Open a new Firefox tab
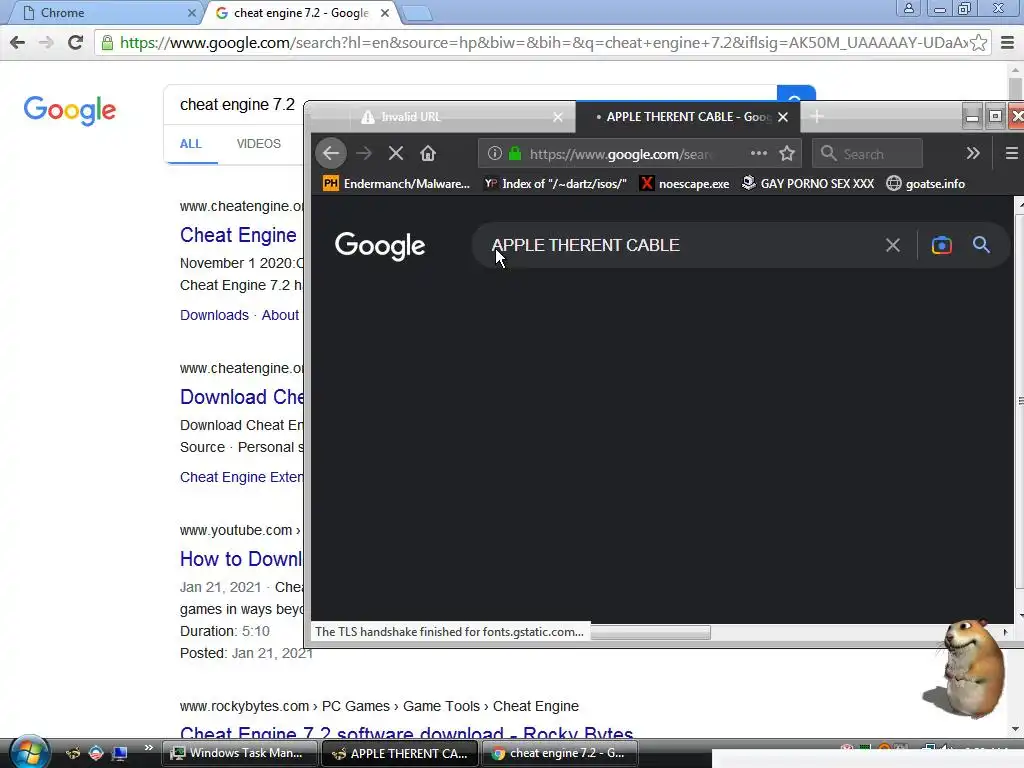Viewport: 1024px width, 768px height. pos(816,117)
